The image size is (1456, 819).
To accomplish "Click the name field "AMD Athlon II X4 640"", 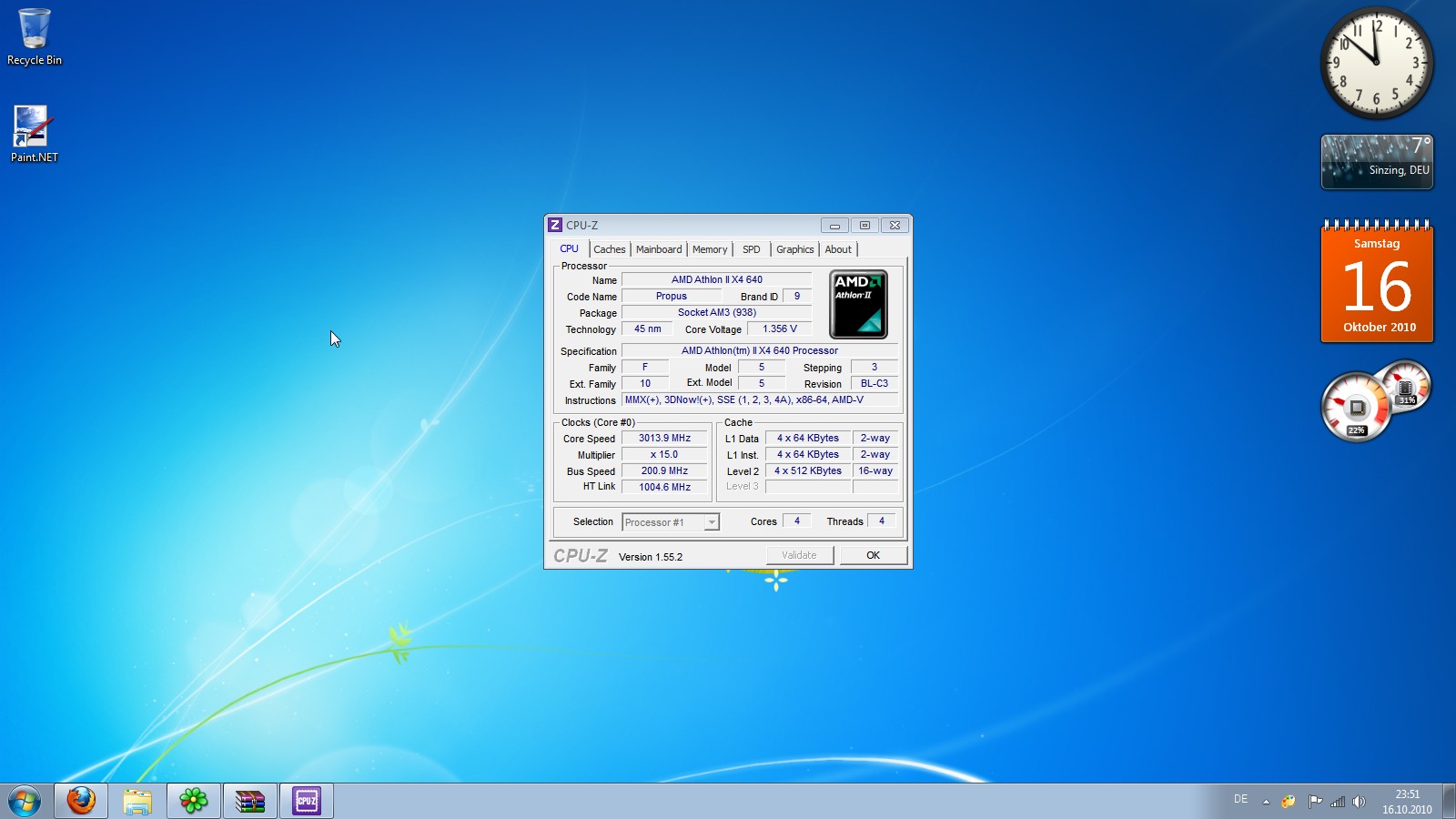I will [x=717, y=279].
